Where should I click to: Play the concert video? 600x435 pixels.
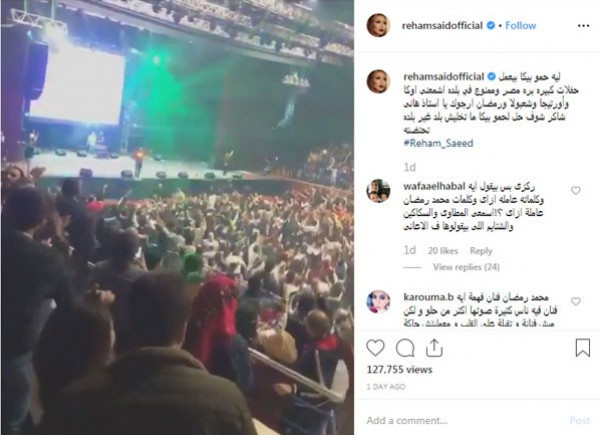[177, 217]
